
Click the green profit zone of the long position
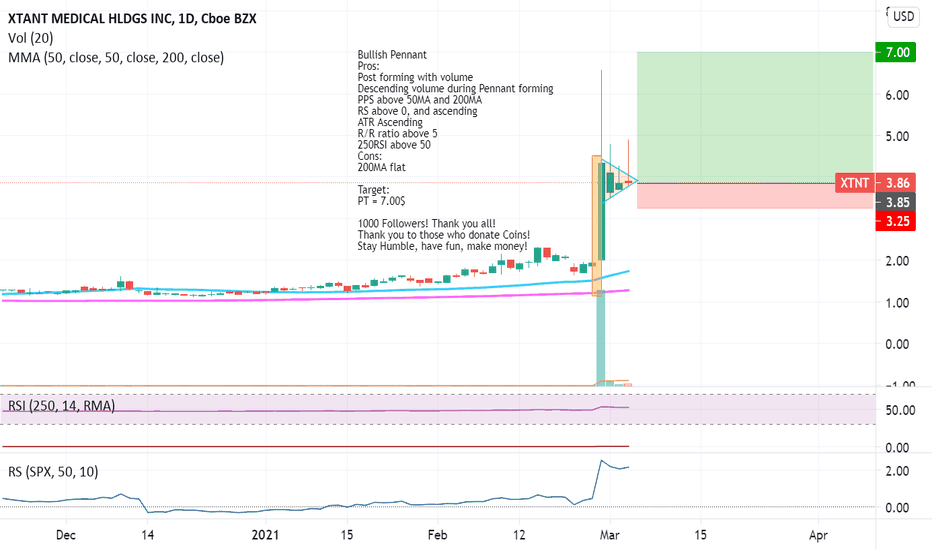click(x=755, y=117)
